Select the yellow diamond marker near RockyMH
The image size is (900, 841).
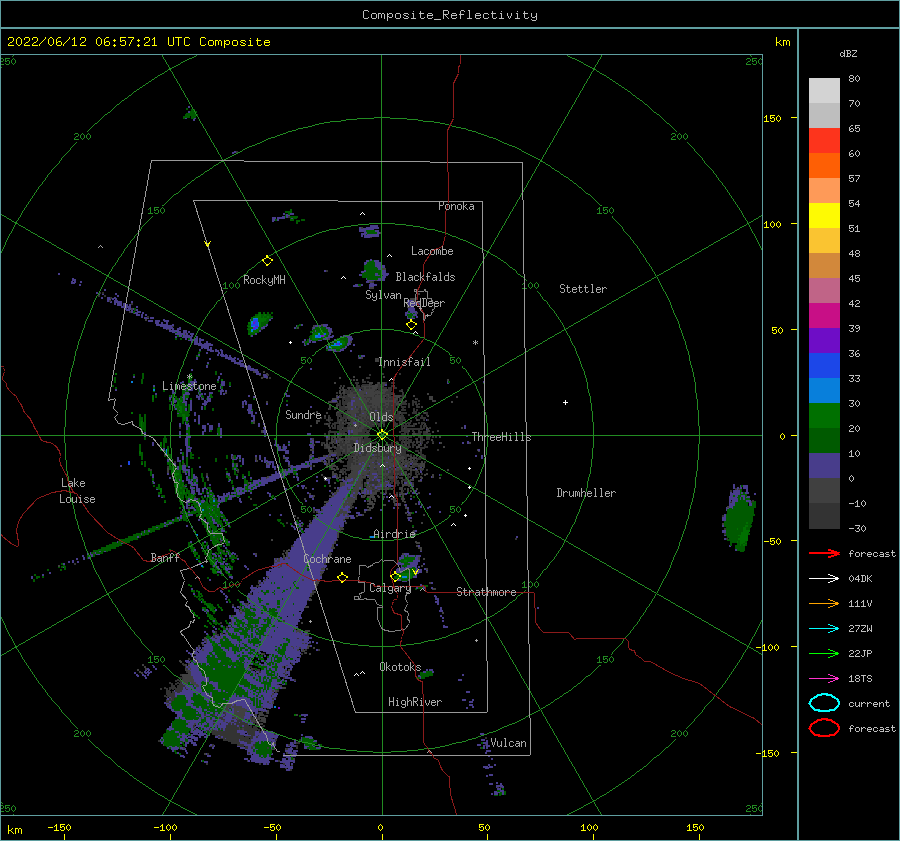267,261
